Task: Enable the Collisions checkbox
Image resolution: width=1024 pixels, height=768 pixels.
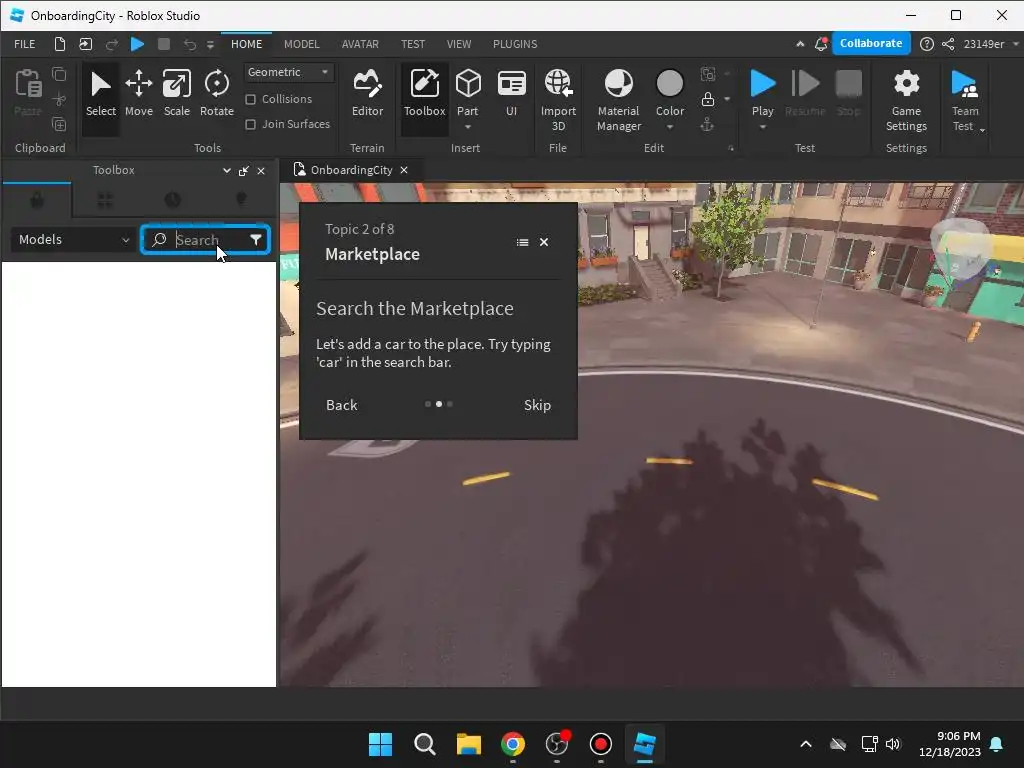Action: [250, 99]
